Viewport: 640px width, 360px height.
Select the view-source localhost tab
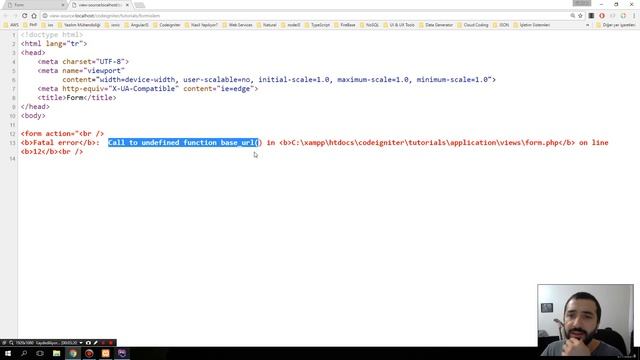[x=100, y=5]
